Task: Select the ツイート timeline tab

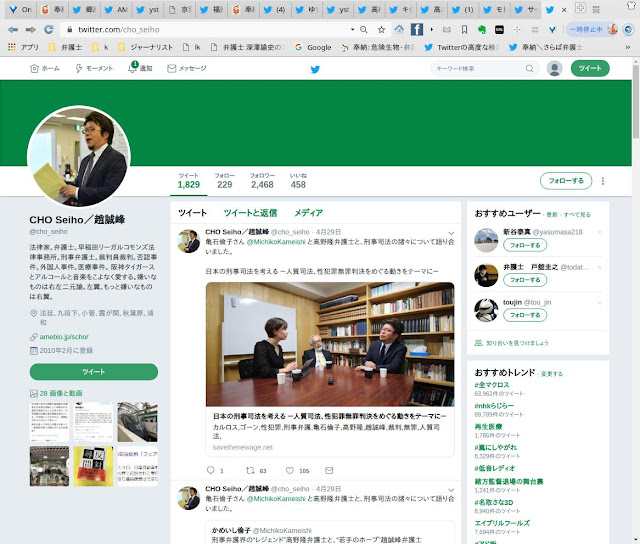Action: (x=192, y=213)
